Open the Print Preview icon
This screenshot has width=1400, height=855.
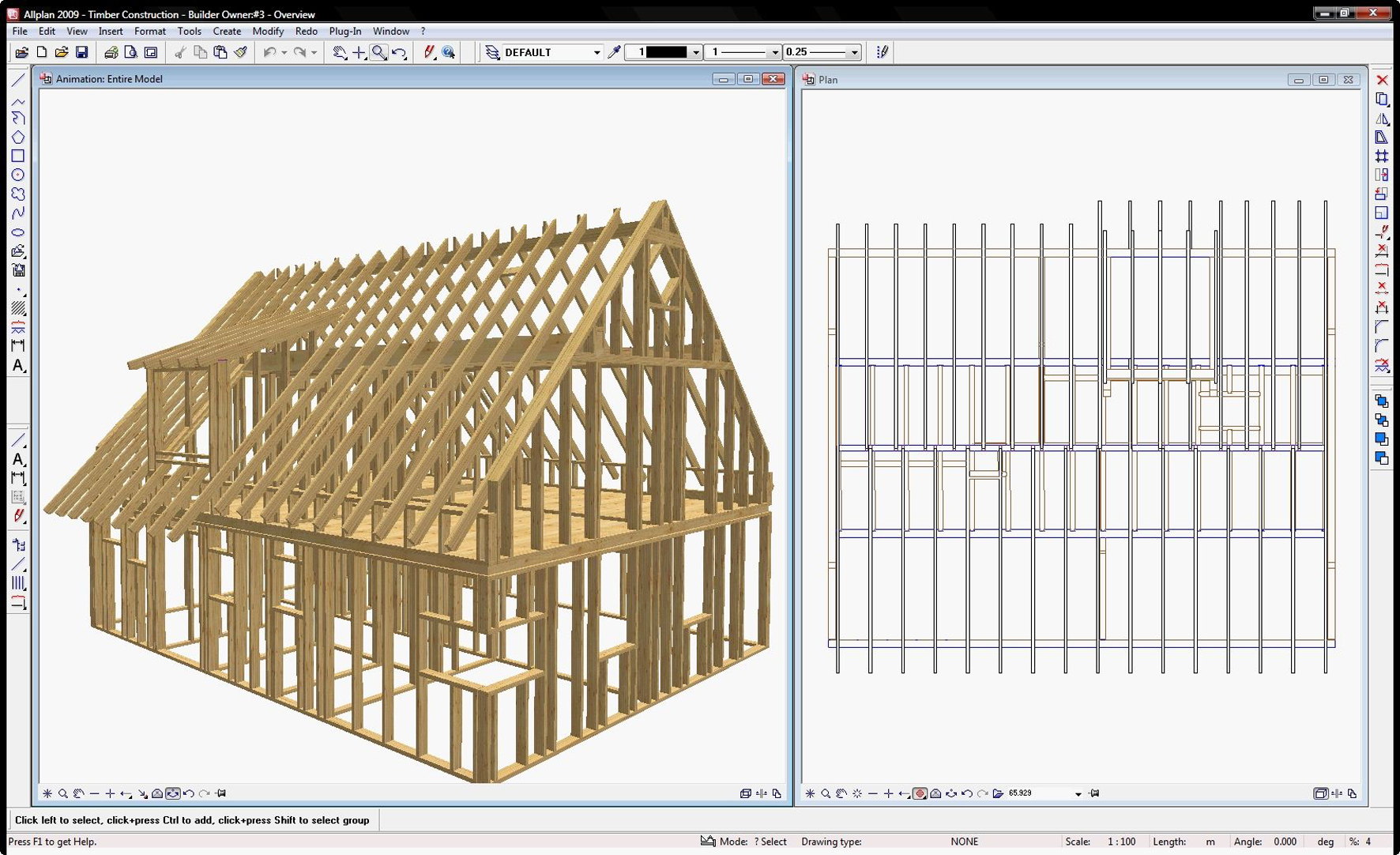point(130,52)
